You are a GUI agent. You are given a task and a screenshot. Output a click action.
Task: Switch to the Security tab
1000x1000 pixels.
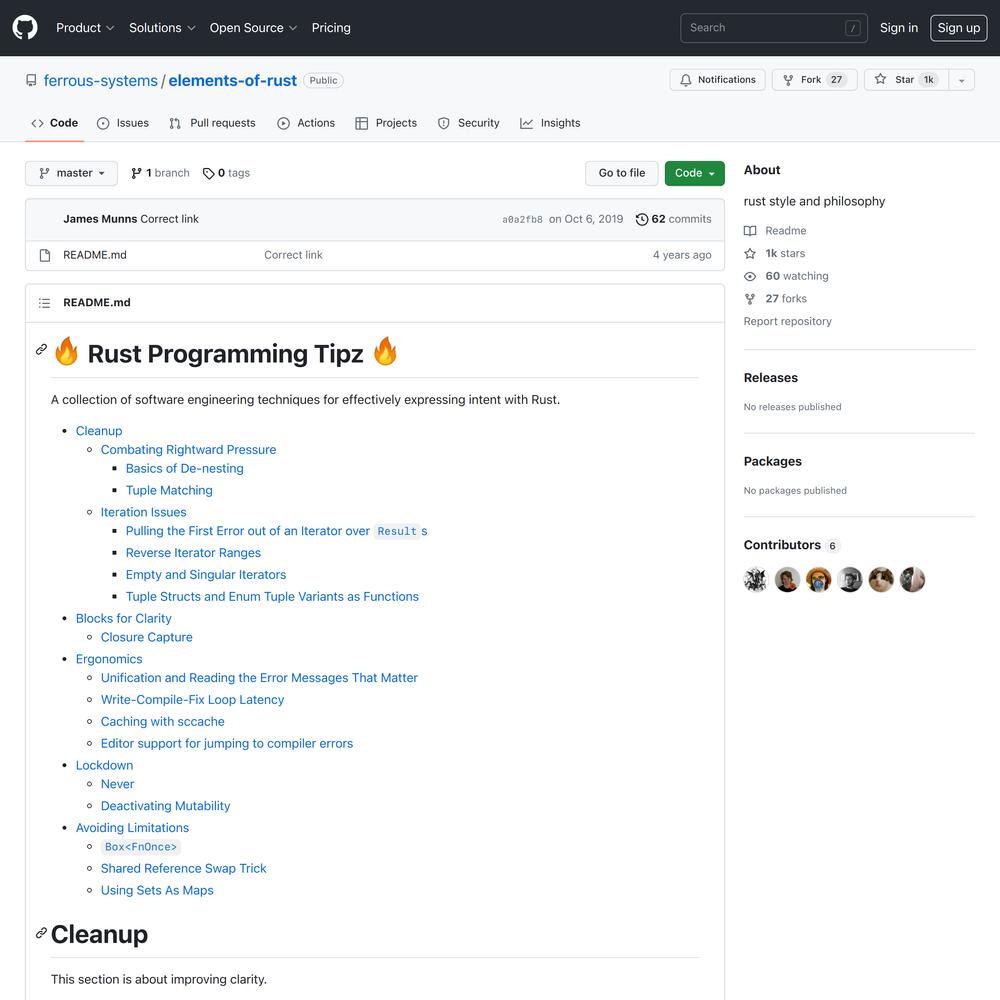pyautogui.click(x=469, y=123)
